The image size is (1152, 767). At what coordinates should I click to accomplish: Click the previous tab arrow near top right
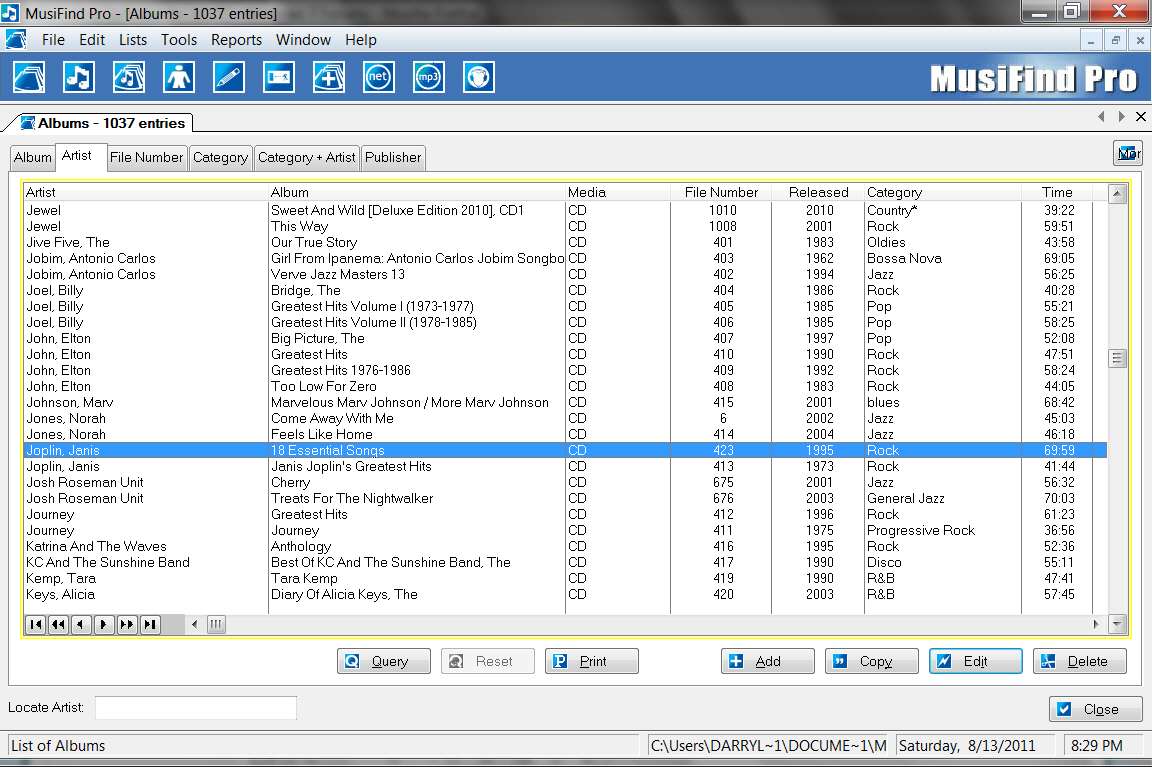1101,116
